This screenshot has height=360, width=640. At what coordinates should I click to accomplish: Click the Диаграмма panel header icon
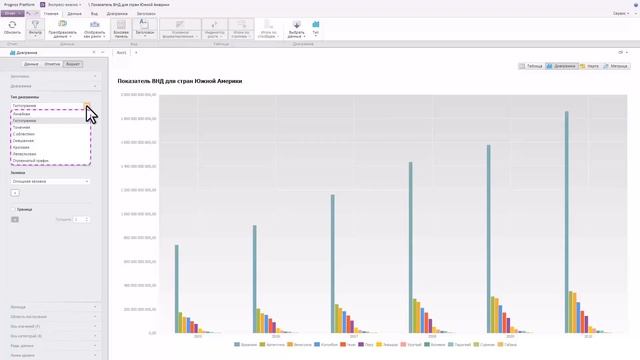[12, 53]
